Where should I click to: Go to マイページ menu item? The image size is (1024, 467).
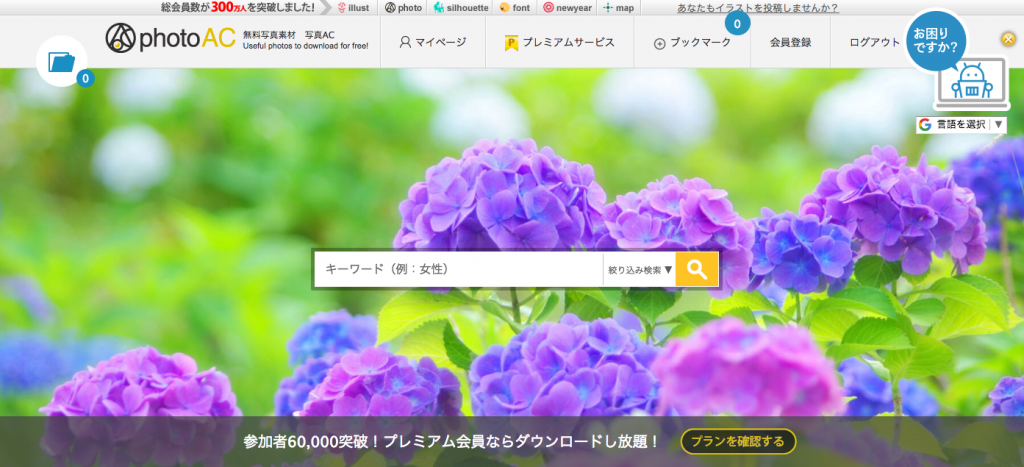(433, 42)
